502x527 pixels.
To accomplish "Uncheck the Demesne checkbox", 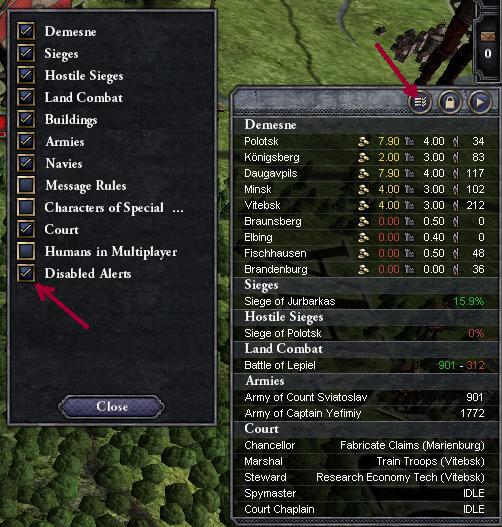I will coord(26,31).
